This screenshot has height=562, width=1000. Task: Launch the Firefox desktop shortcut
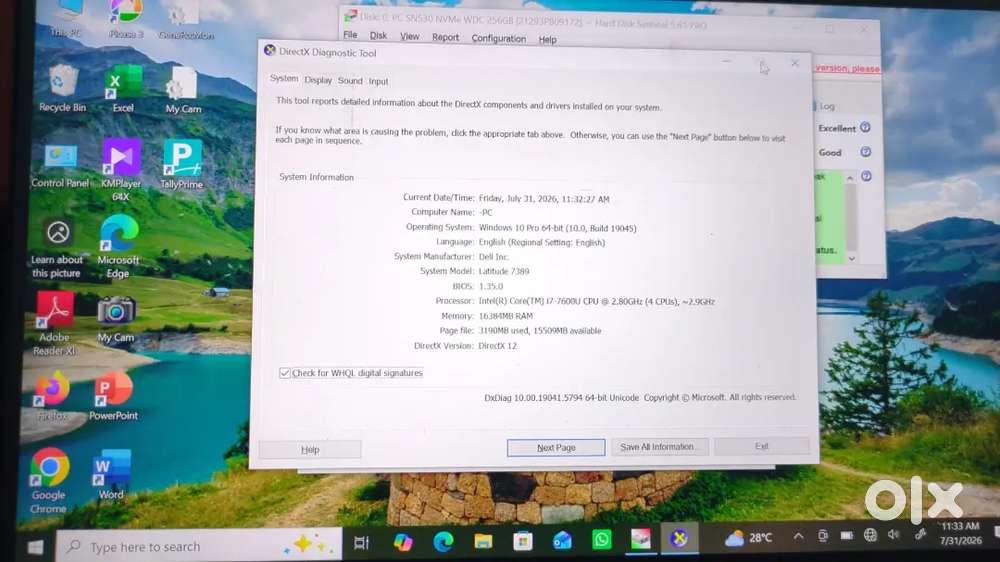coord(52,397)
